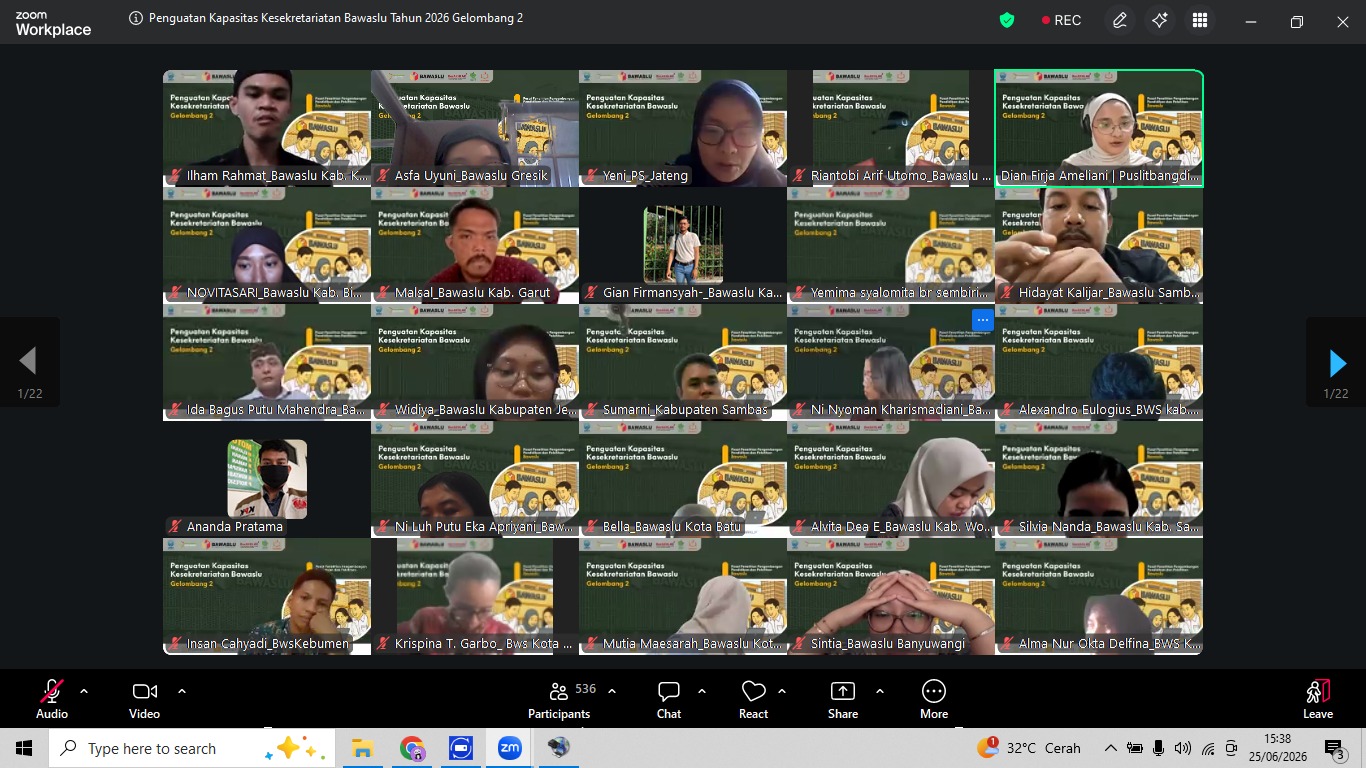Screen dimensions: 1366x768
Task: Go to next gallery page arrow
Action: coord(1336,363)
